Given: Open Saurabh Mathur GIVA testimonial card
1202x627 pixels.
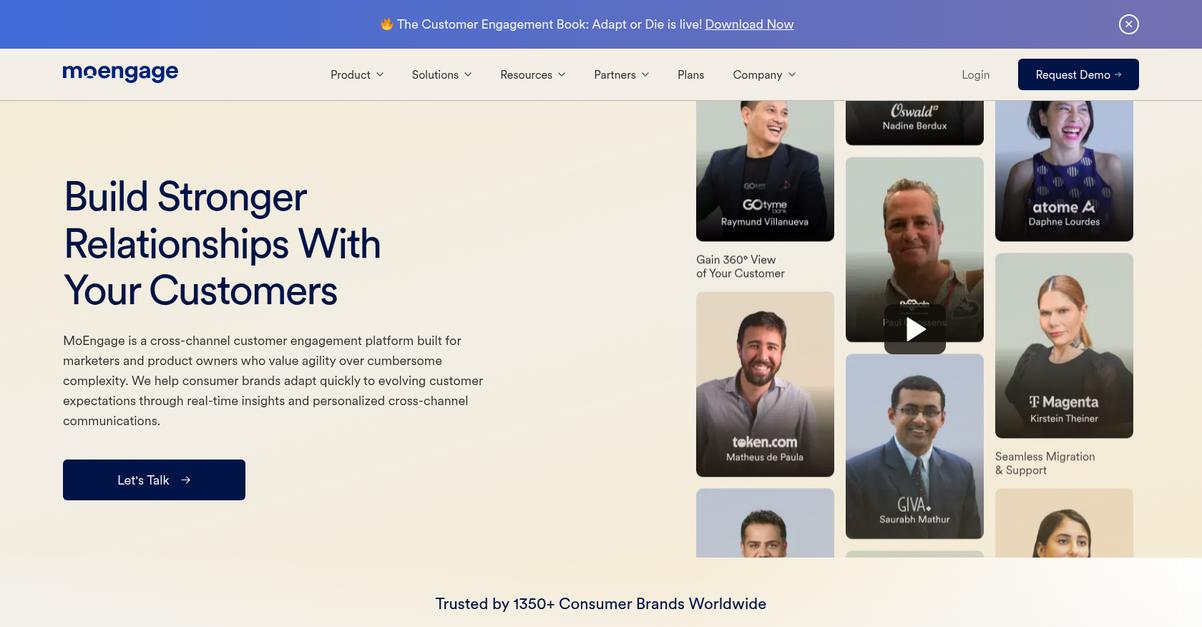Looking at the screenshot, I should [915, 446].
